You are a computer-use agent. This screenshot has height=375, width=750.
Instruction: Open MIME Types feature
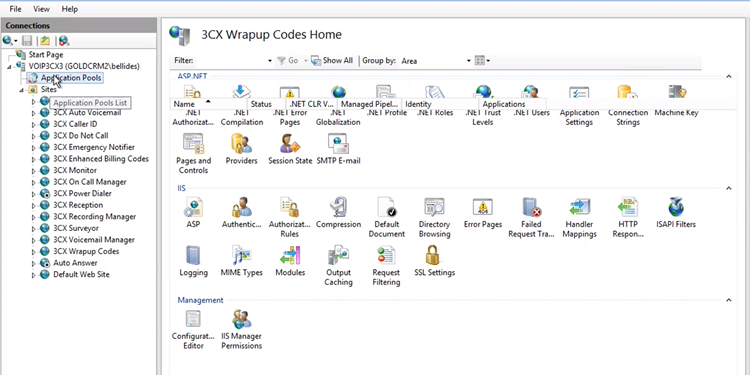click(242, 262)
